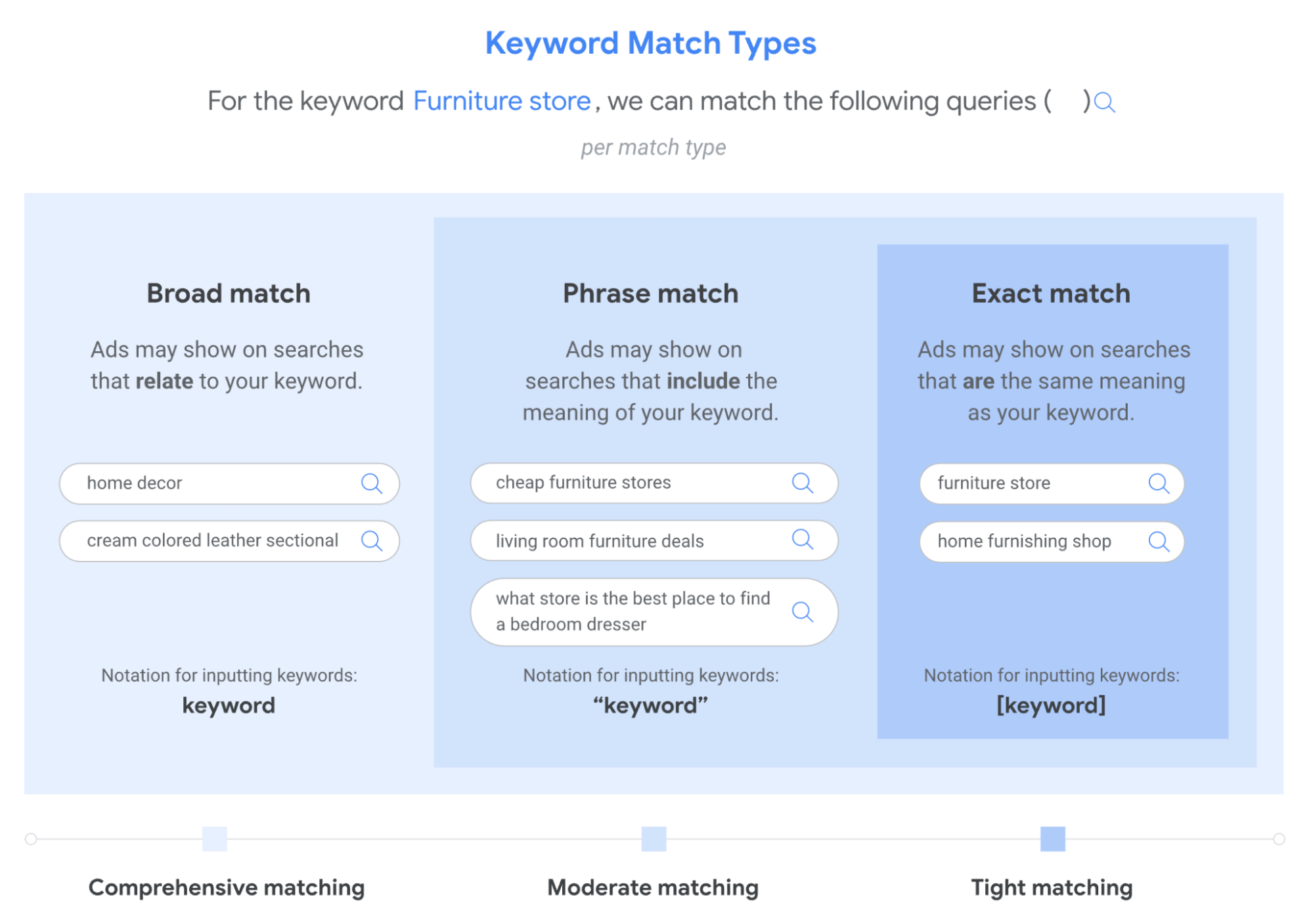Screen dimensions: 1313x924
Task: Select the Comprehensive matching slider marker
Action: (215, 839)
